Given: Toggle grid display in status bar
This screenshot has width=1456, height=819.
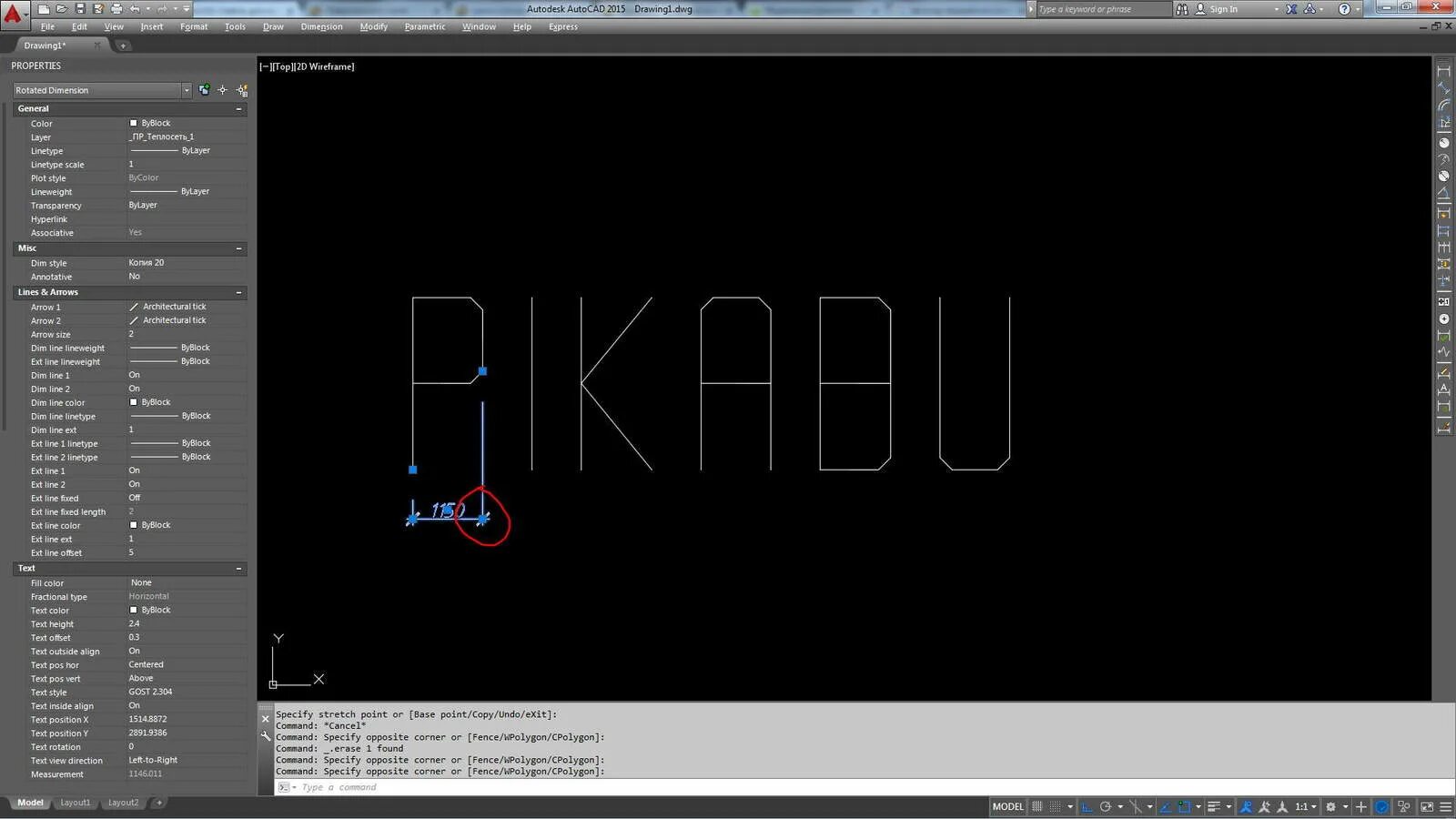Looking at the screenshot, I should [1036, 806].
